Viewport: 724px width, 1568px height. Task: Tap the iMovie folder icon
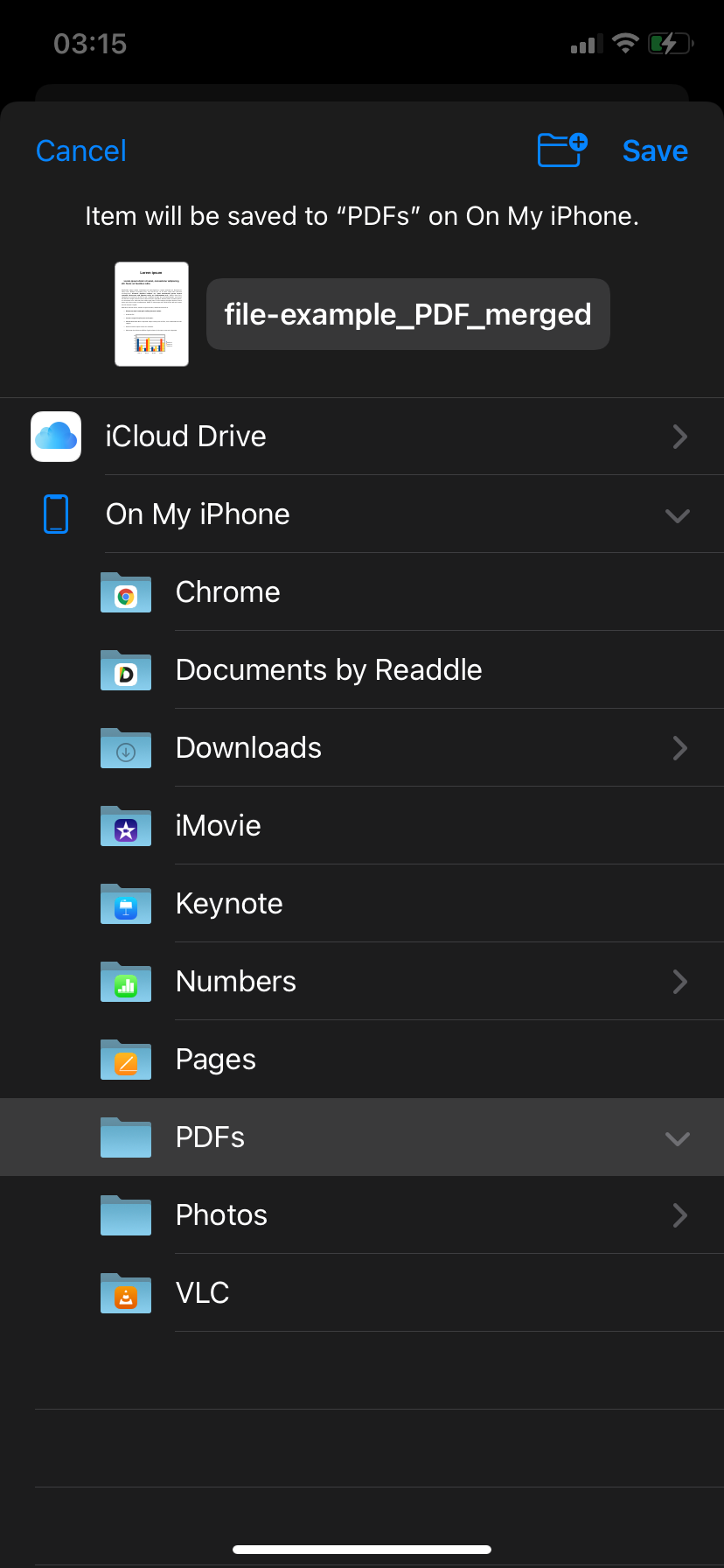click(126, 826)
